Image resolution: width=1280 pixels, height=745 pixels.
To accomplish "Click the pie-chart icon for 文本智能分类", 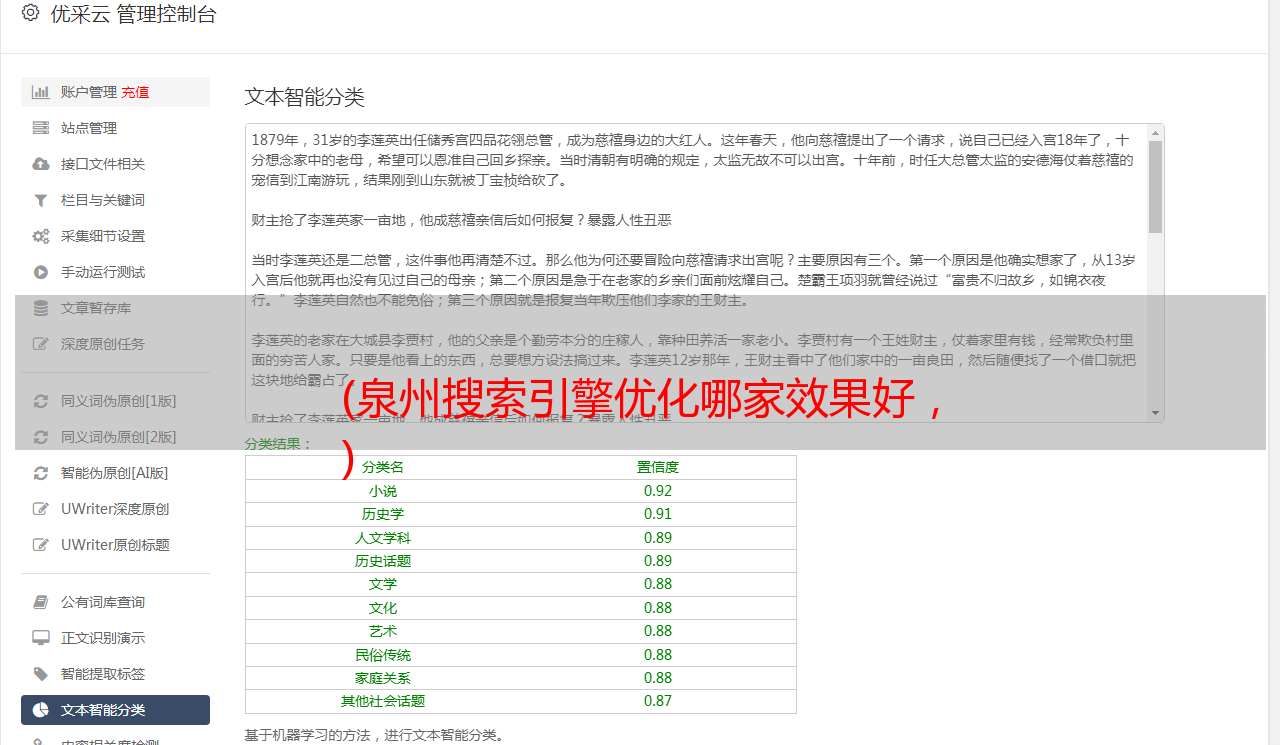I will pos(41,710).
